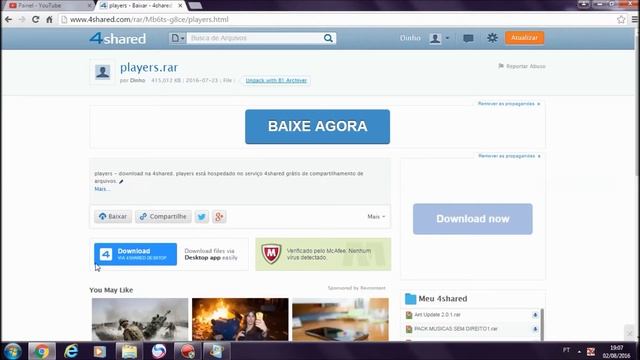The height and width of the screenshot is (360, 640).
Task: Click the Meu 4shared folder icon
Action: (410, 299)
